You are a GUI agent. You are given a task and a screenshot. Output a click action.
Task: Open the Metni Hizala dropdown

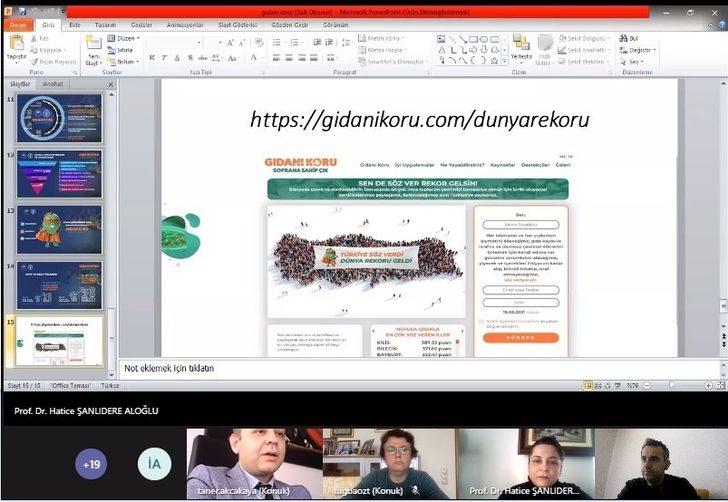383,50
